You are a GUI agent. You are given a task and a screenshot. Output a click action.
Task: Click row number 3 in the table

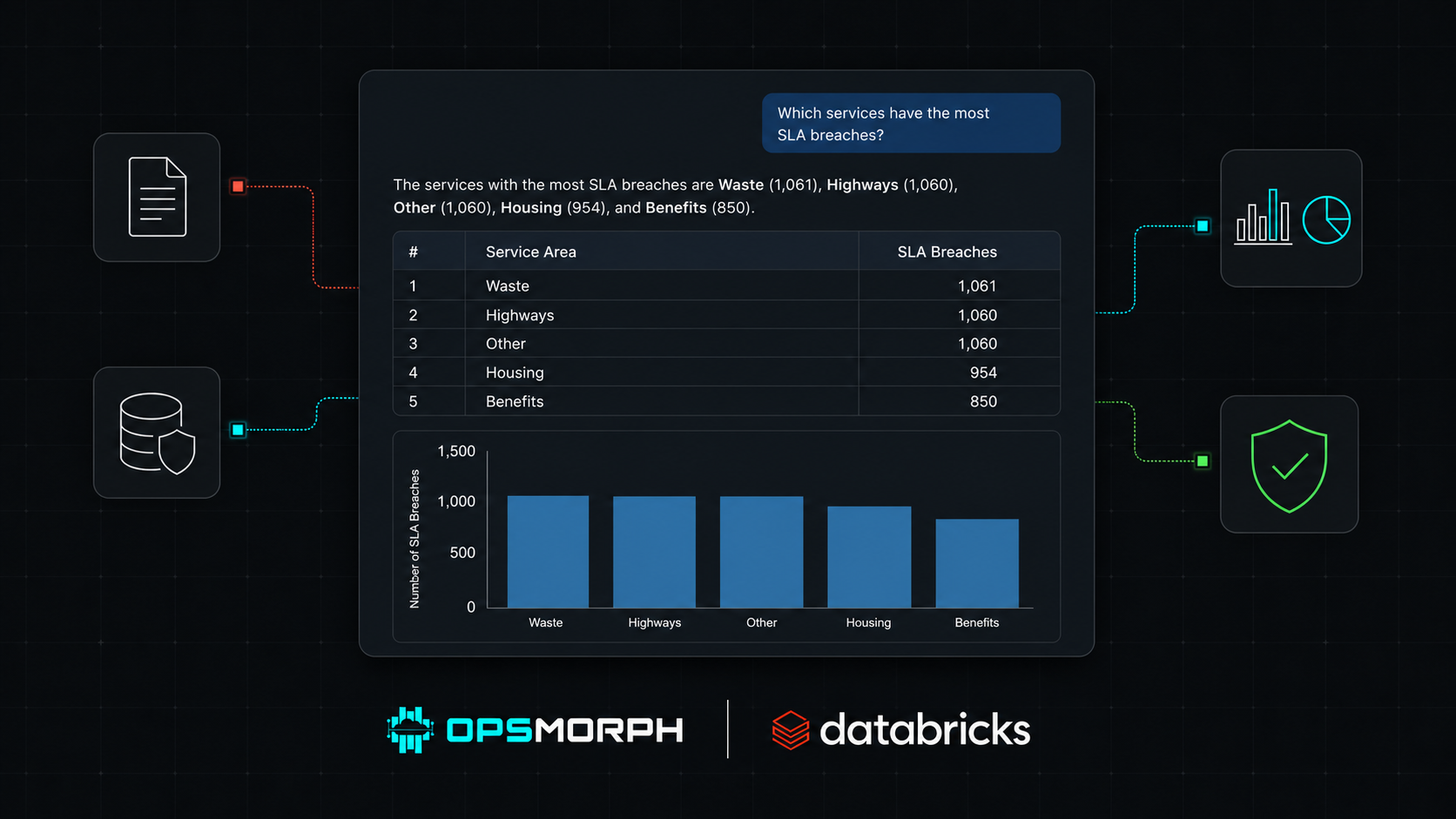[413, 344]
